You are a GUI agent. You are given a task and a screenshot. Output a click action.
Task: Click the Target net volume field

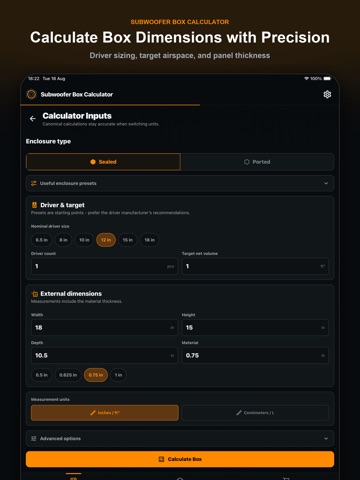255,266
